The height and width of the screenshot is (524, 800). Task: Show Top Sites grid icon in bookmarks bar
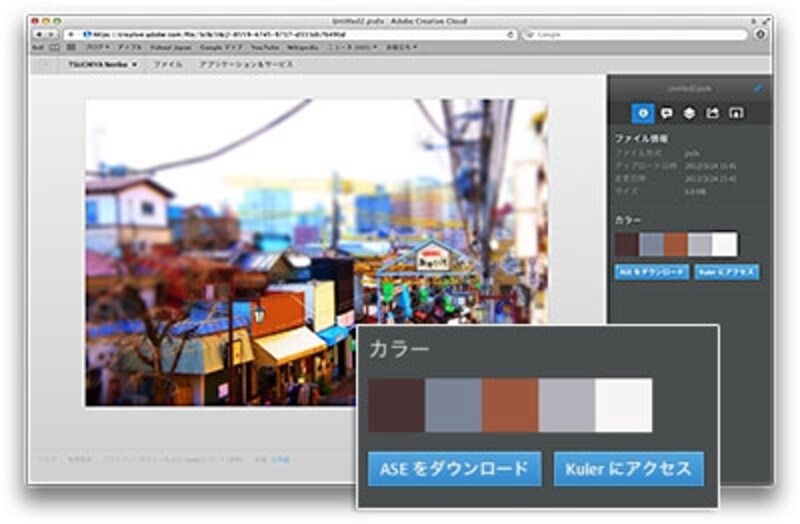pyautogui.click(x=71, y=47)
